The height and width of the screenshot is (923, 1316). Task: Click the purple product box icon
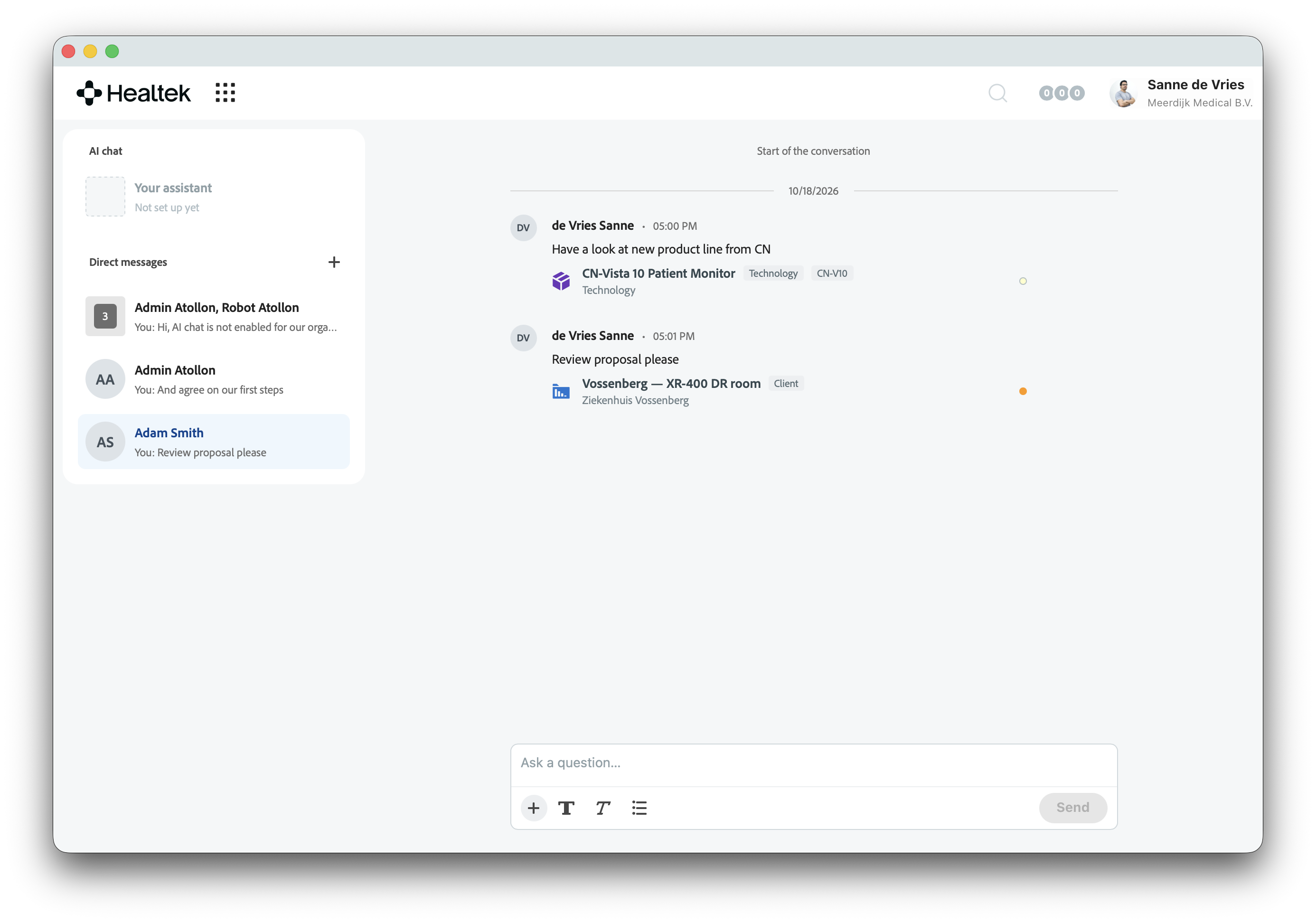561,281
